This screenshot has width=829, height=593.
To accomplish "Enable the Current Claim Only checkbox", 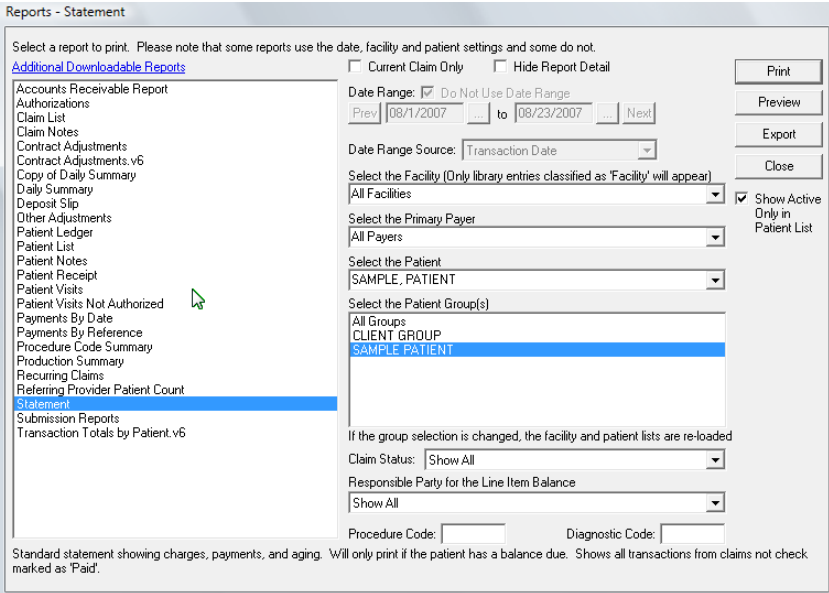I will [355, 65].
